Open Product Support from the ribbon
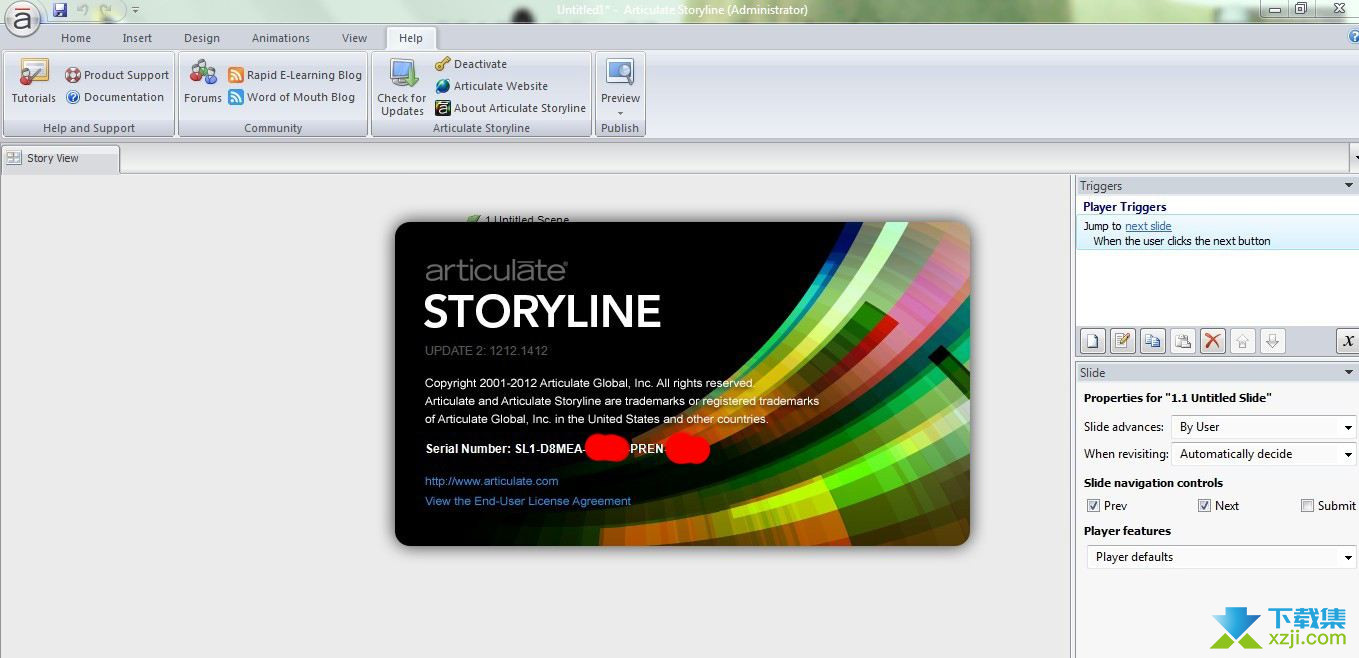1359x658 pixels. pos(117,75)
